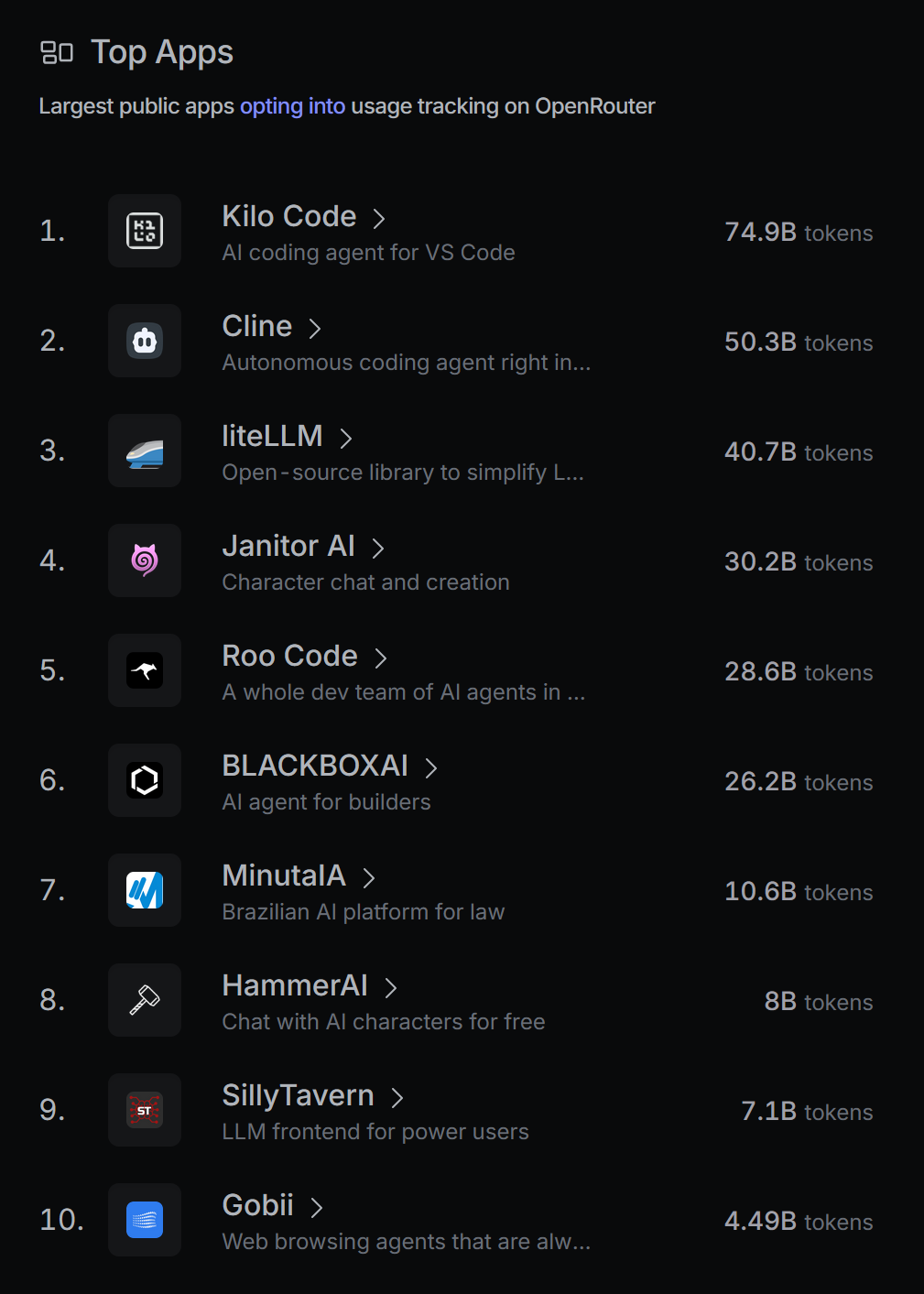Select the Gobii app name
The image size is (924, 1294).
(258, 1205)
